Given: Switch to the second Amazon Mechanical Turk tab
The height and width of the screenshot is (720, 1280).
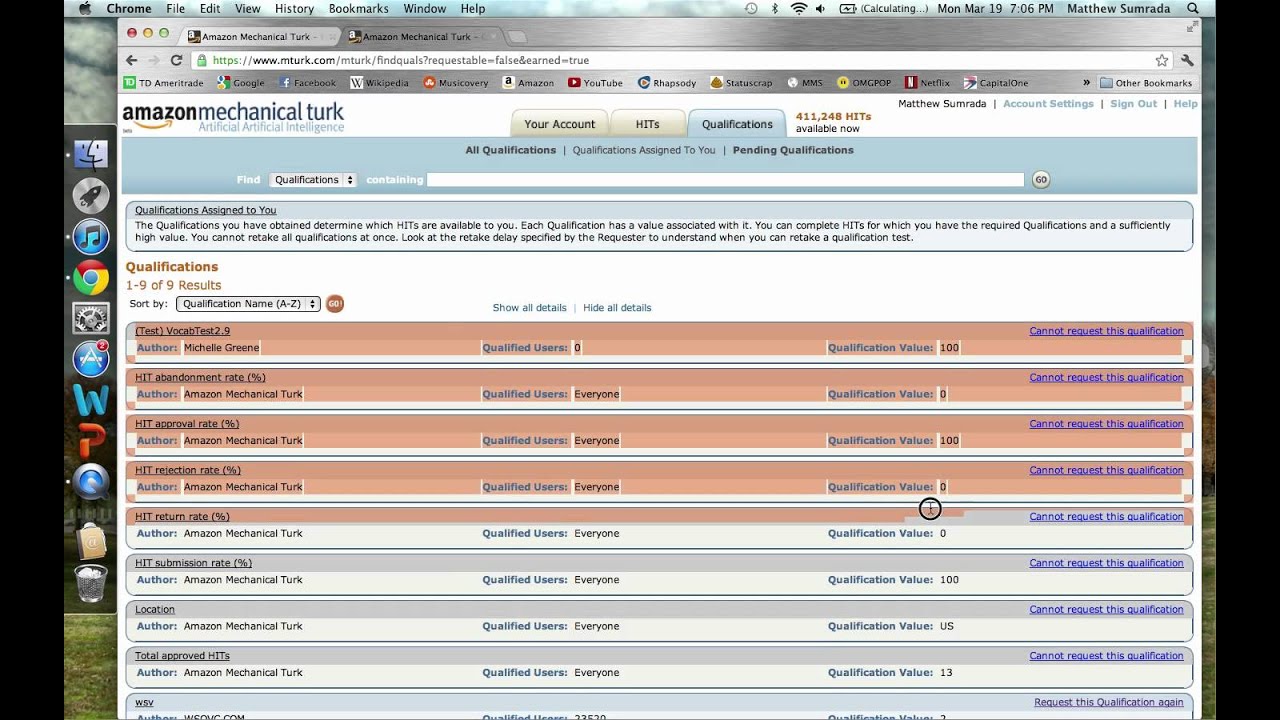Looking at the screenshot, I should tap(420, 36).
